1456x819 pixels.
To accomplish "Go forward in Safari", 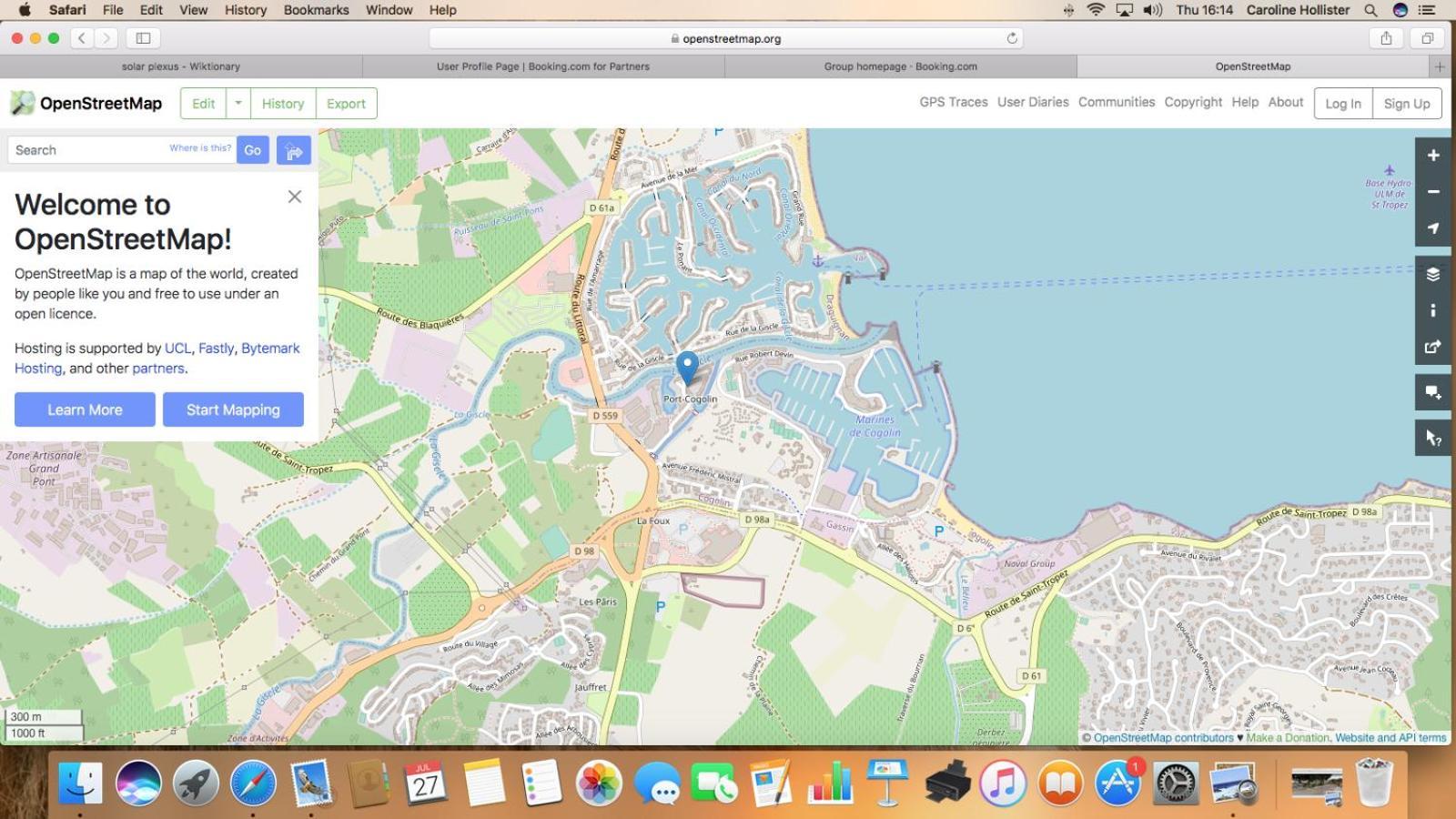I will pos(106,38).
